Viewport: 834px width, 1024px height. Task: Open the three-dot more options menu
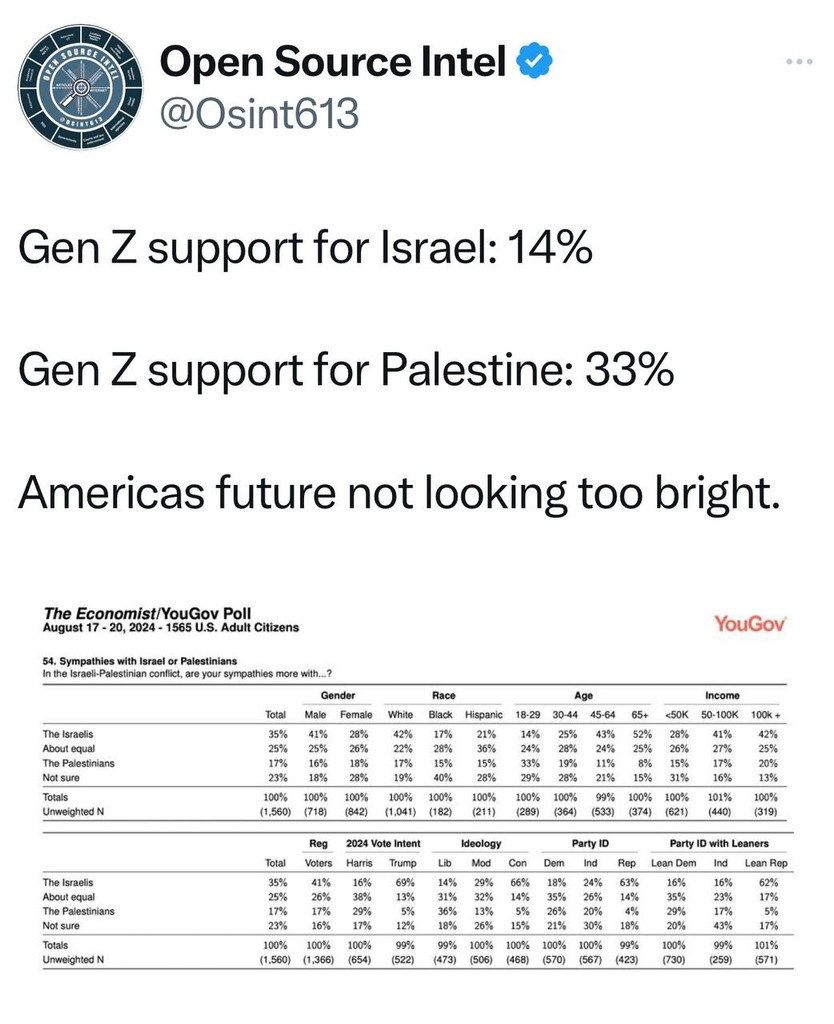[x=802, y=62]
